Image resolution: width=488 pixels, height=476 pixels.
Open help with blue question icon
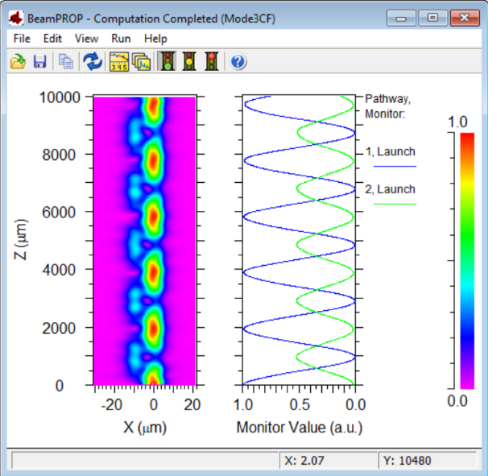tap(238, 62)
